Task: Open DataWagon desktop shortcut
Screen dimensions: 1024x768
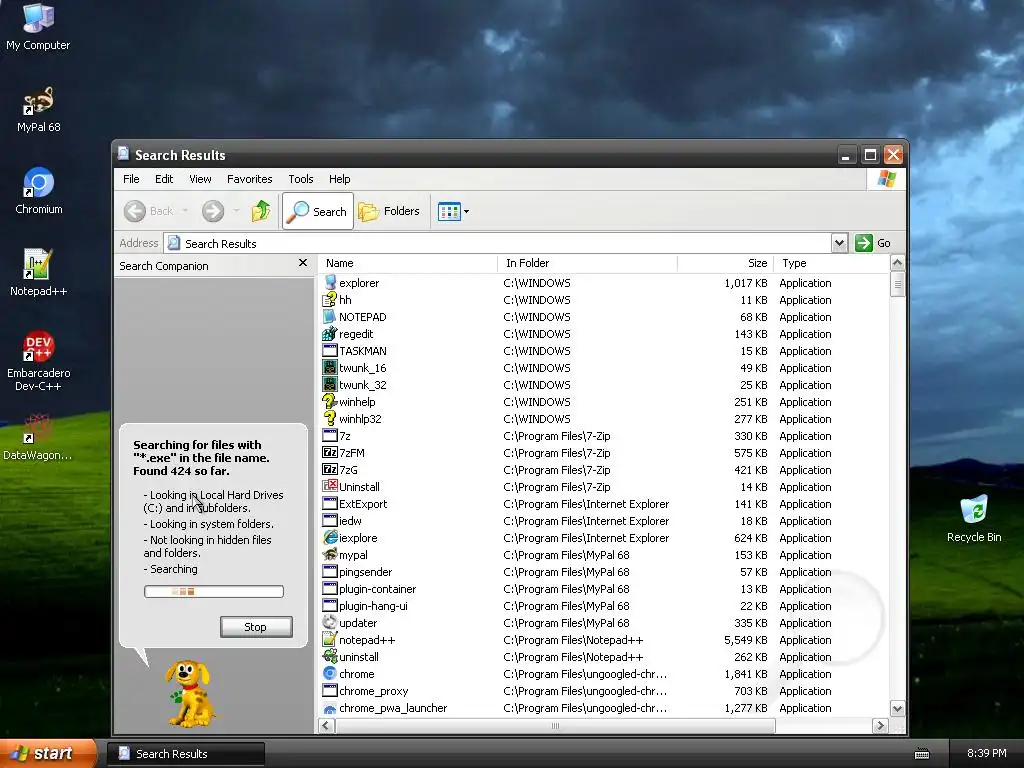Action: [x=38, y=437]
